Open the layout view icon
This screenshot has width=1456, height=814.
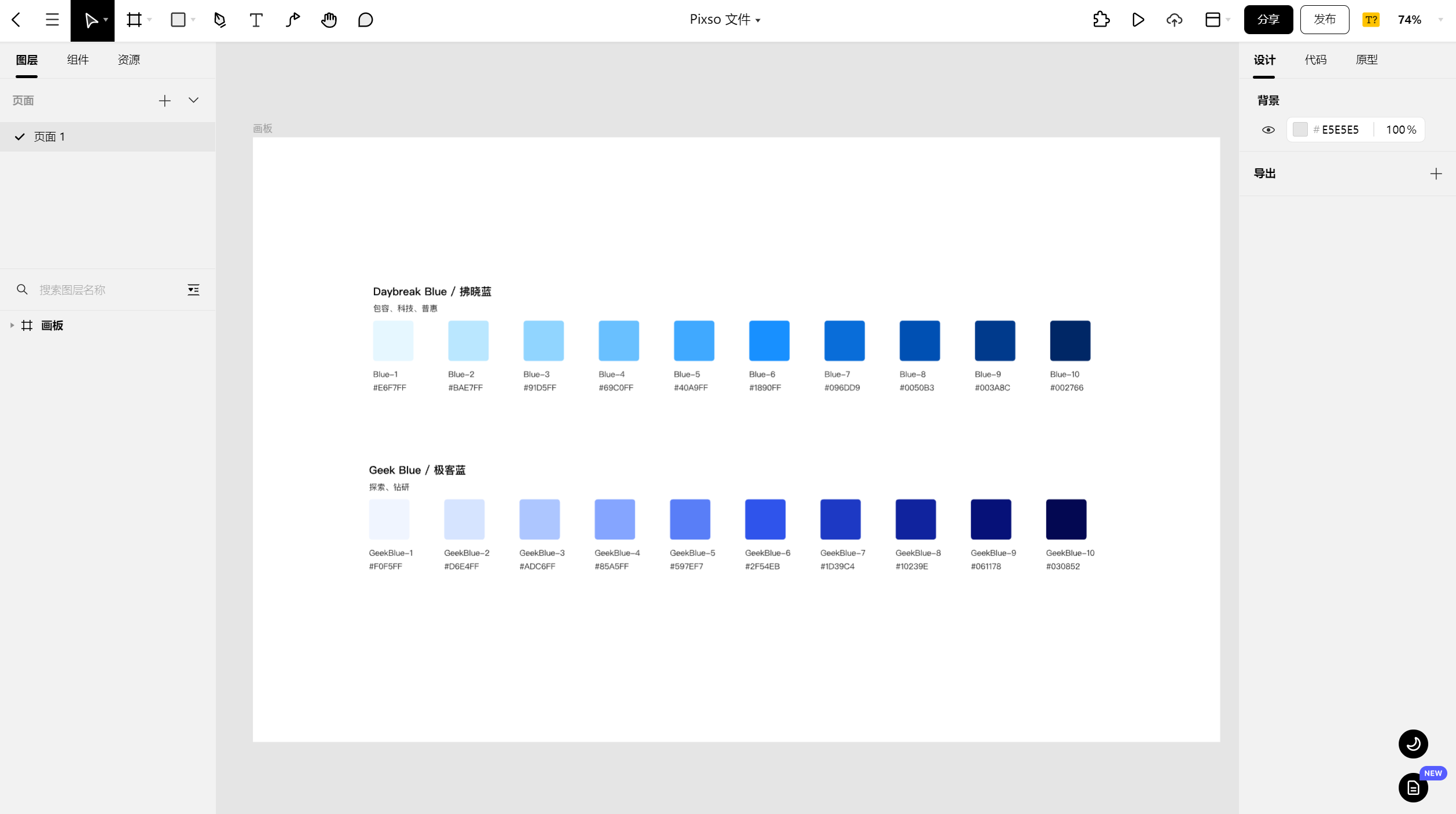pos(1212,20)
